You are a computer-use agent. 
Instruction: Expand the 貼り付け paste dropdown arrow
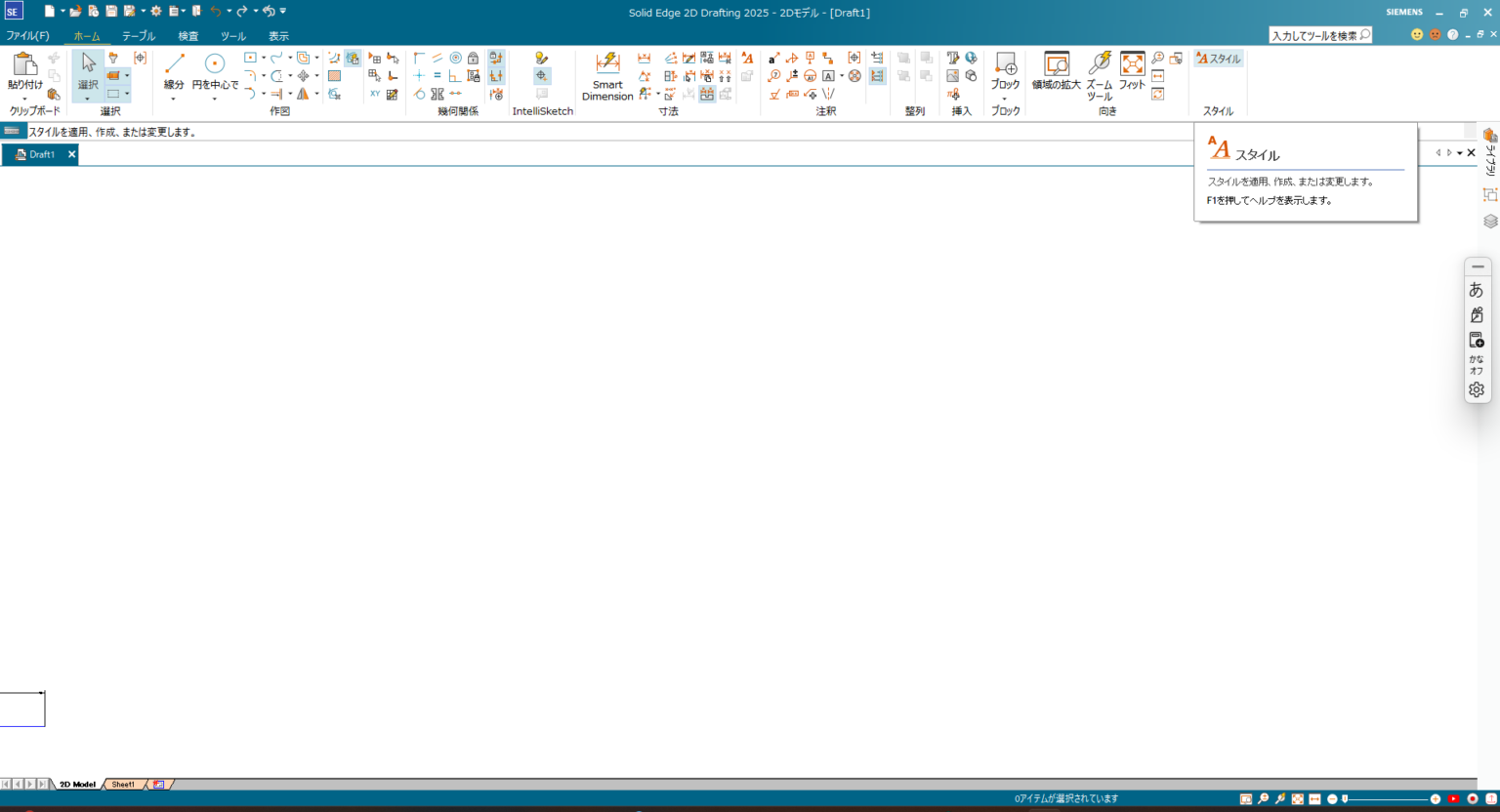click(x=24, y=99)
